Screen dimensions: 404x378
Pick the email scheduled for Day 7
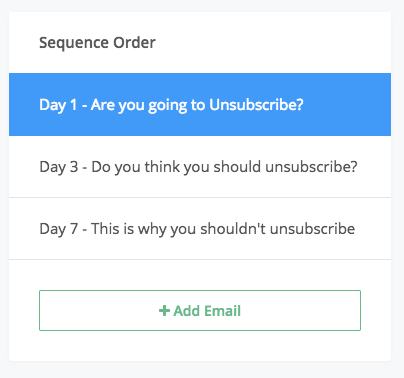pos(200,229)
